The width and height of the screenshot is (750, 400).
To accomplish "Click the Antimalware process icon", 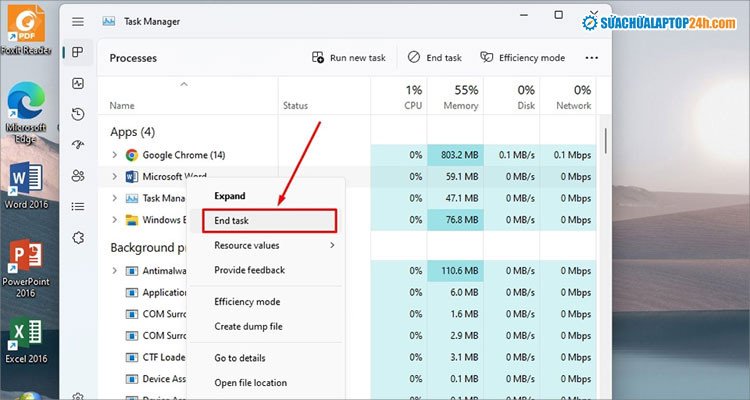I will (x=132, y=271).
